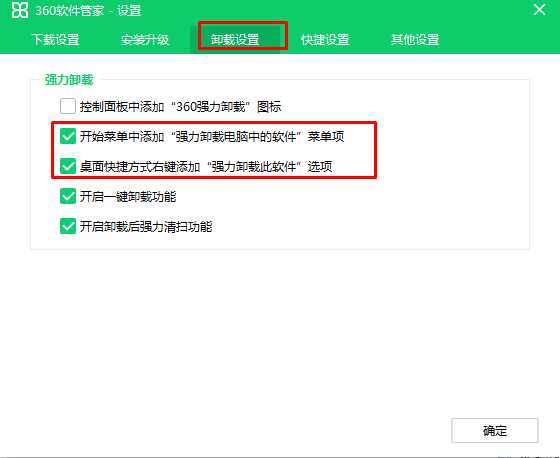Enable the 控制面板中添加360强力卸载图标 checkbox
This screenshot has height=458, width=560.
pos(68,106)
